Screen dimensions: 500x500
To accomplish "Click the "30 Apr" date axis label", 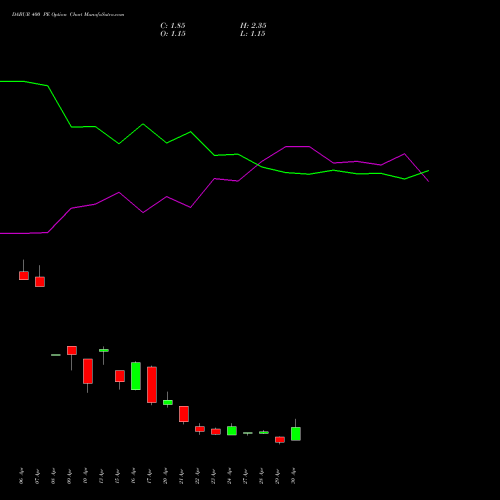I will tap(293, 476).
